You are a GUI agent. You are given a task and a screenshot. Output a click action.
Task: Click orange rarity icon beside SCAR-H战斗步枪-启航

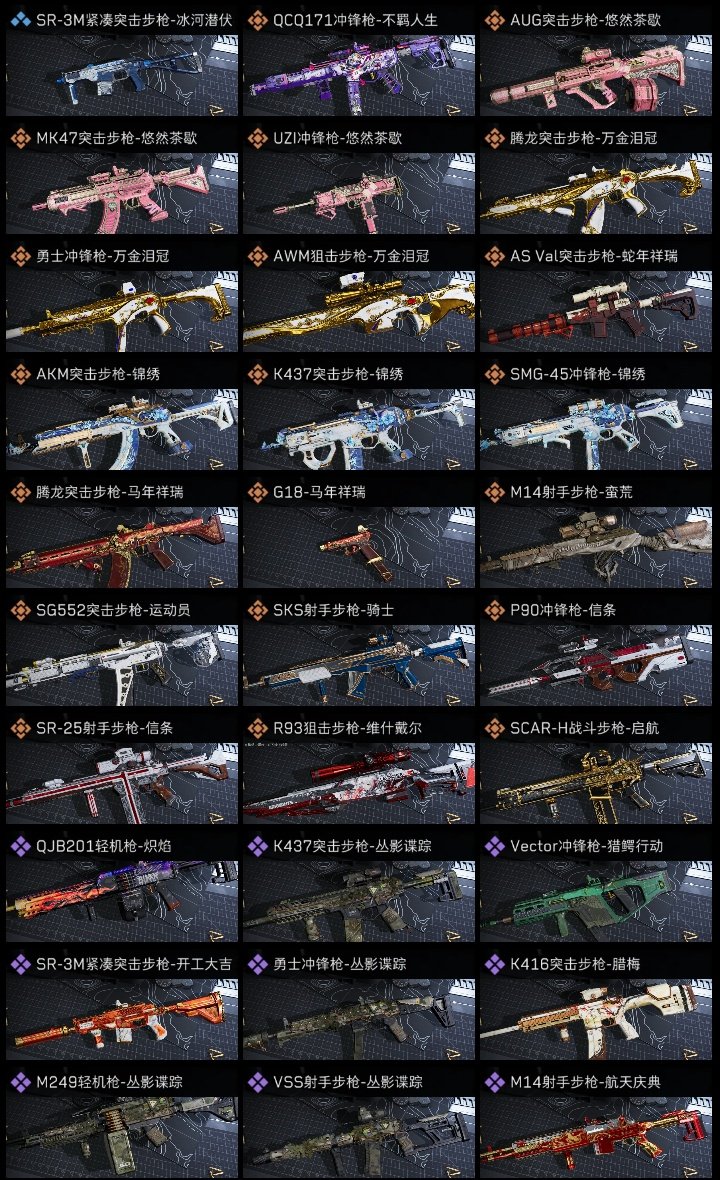[x=494, y=728]
